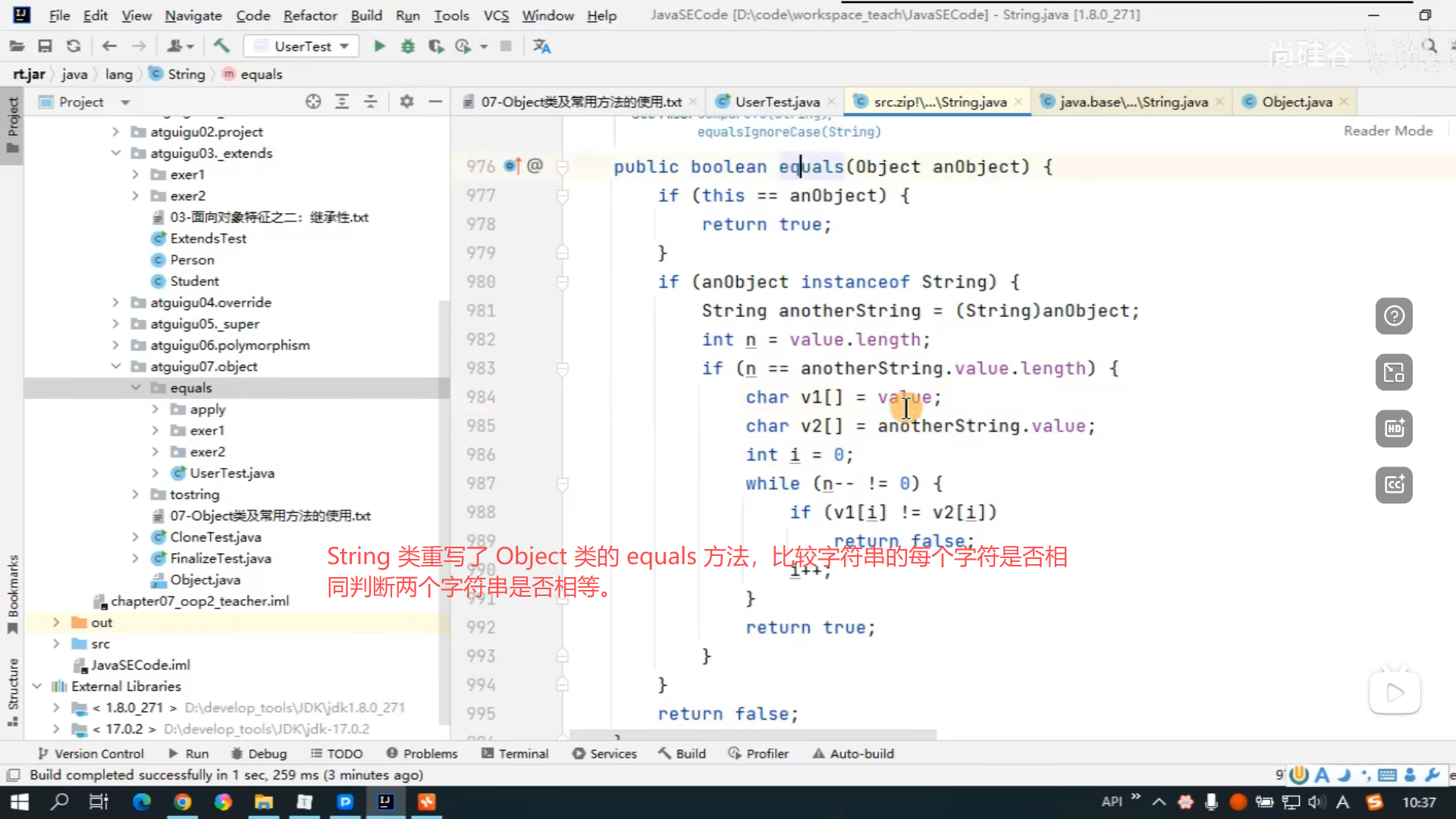Click the Synchronize reload icon in toolbar
The height and width of the screenshot is (819, 1456).
pyautogui.click(x=74, y=46)
